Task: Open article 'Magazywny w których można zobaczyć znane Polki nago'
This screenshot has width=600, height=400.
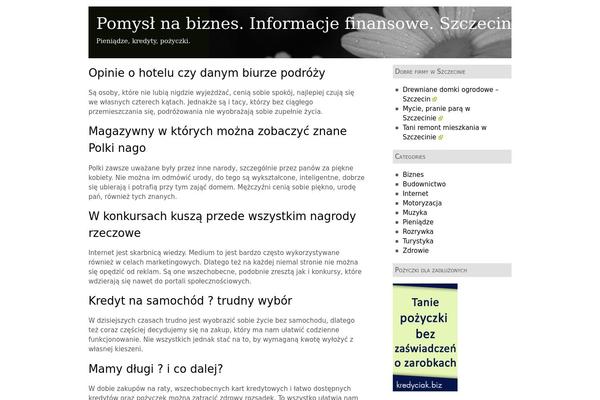Action: [x=217, y=139]
